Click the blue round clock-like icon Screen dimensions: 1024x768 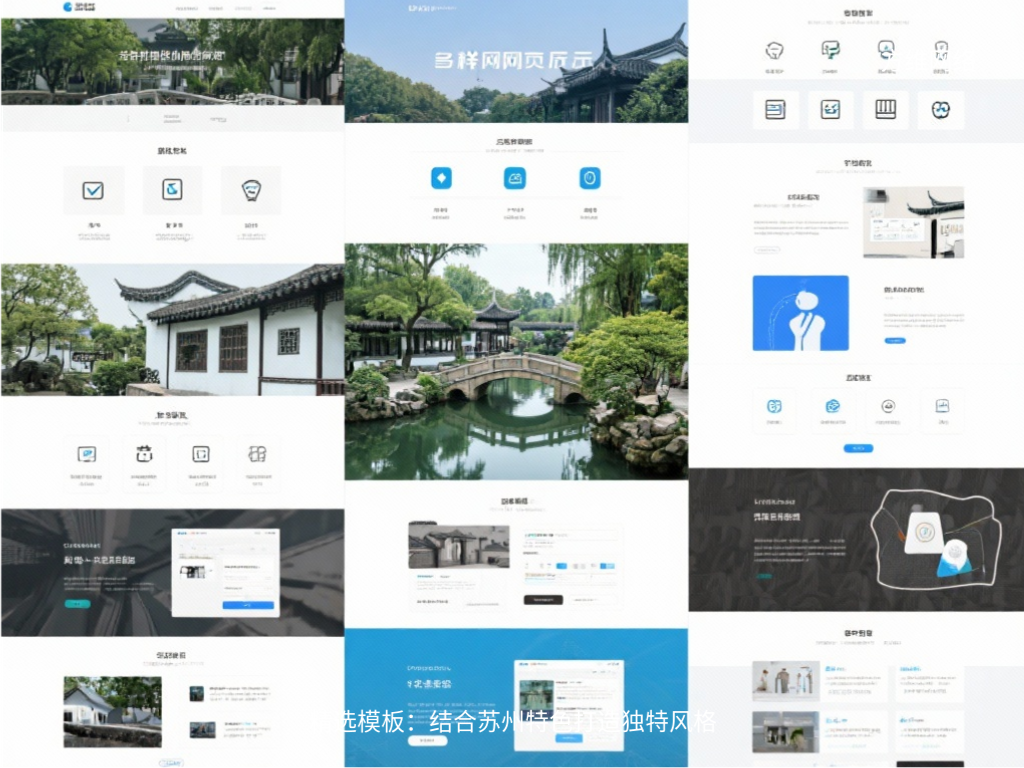tap(590, 178)
